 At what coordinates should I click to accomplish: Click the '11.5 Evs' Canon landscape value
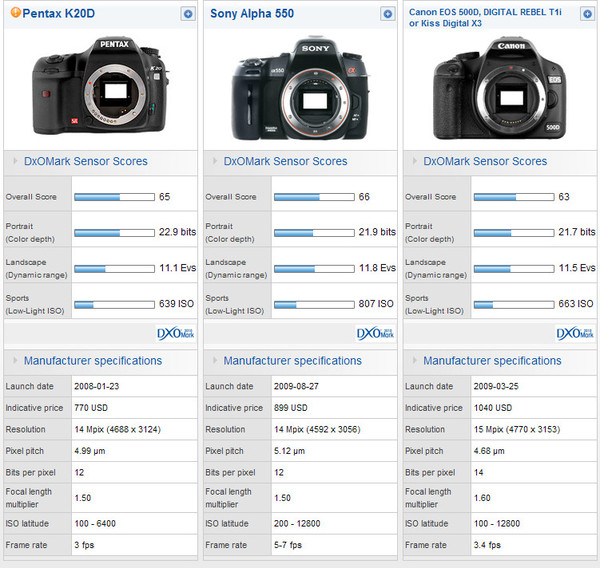click(577, 268)
